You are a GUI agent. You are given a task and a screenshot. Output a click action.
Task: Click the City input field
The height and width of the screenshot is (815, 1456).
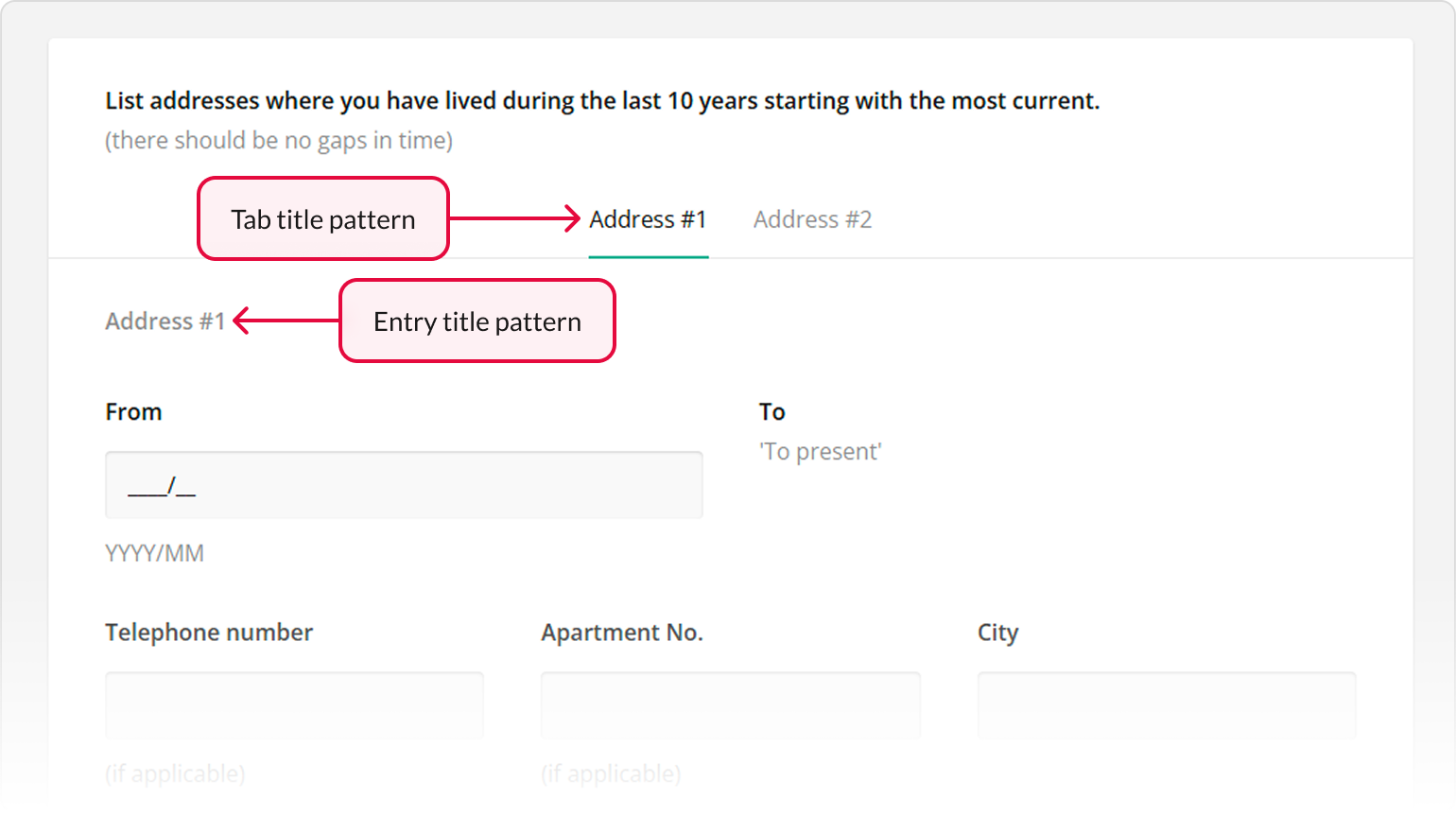tap(1166, 705)
